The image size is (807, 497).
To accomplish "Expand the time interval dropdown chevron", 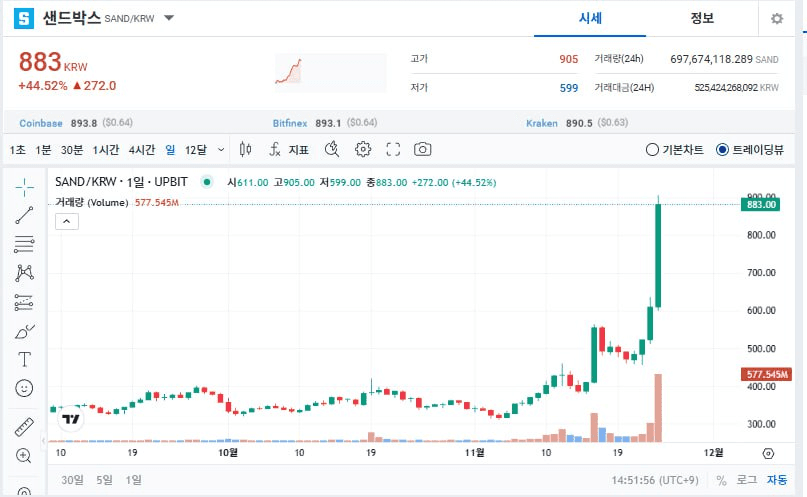I will (221, 150).
